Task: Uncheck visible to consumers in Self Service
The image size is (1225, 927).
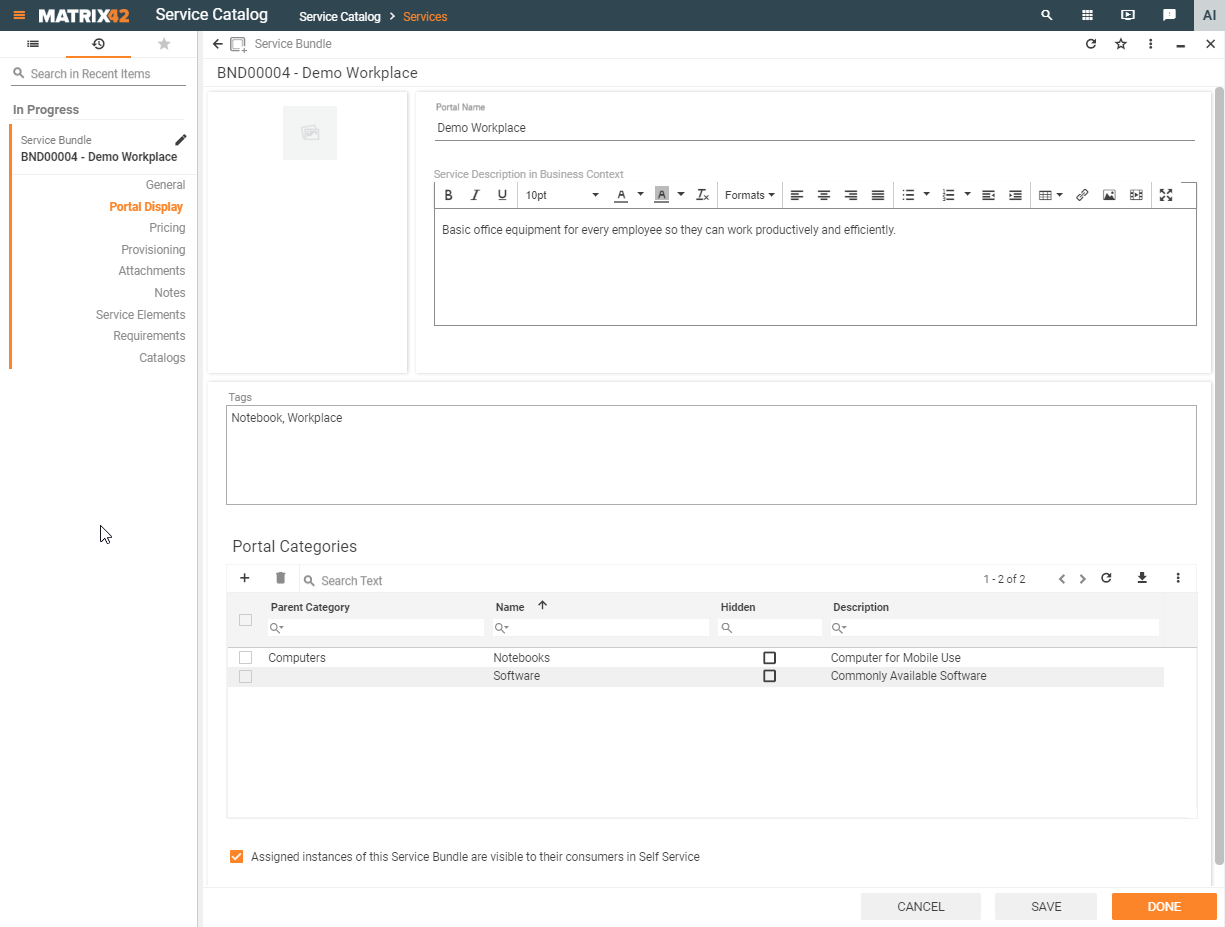Action: 236,857
